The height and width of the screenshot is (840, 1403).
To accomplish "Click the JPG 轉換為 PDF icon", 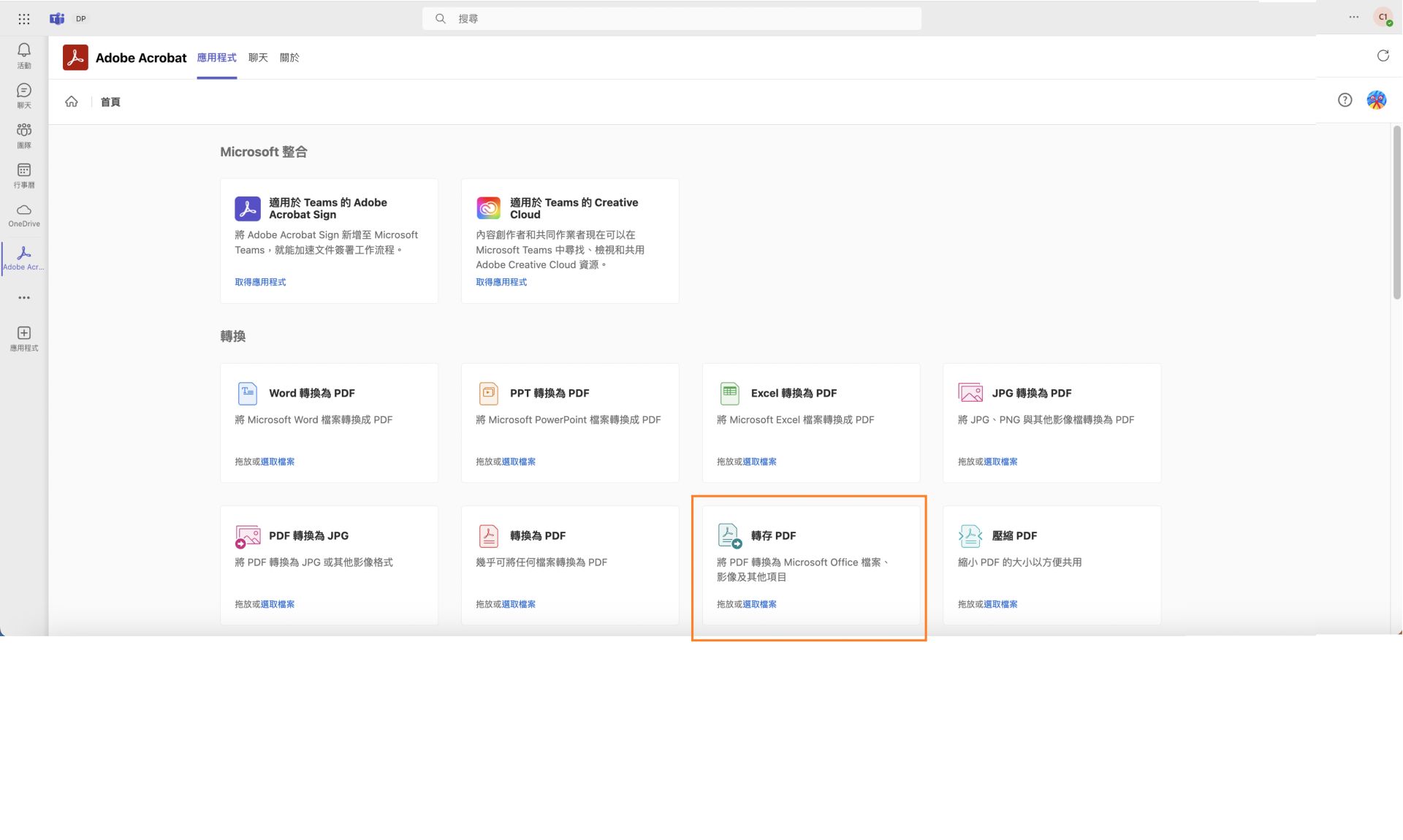I will click(970, 393).
